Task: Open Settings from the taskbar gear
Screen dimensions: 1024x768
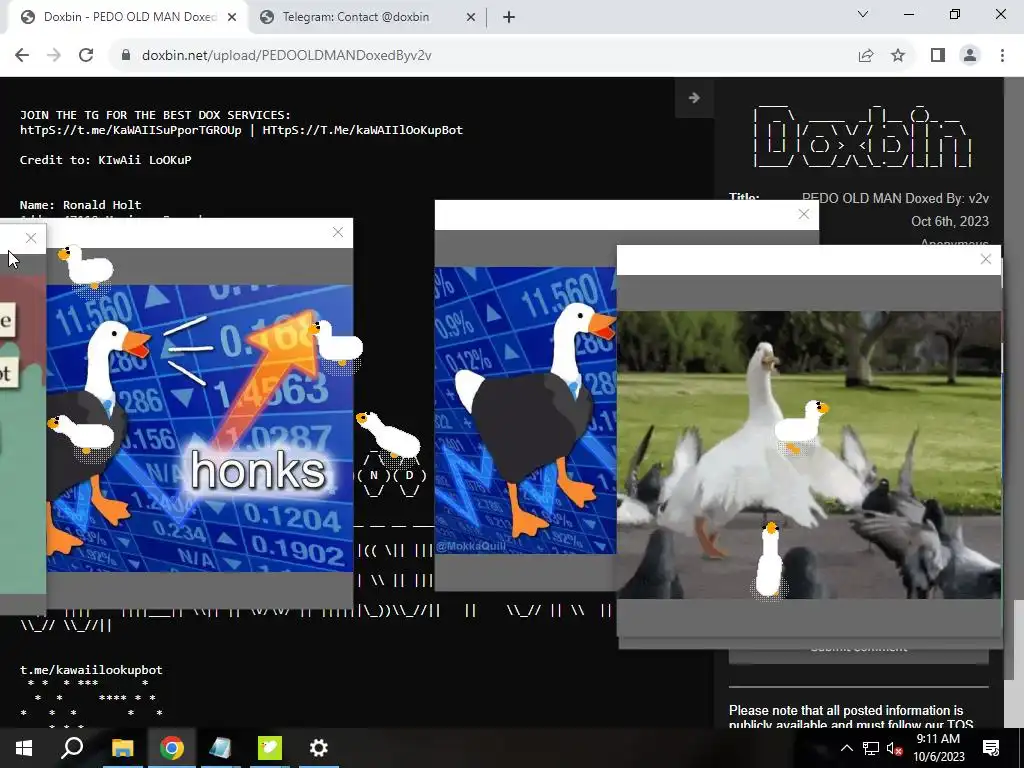Action: tap(319, 748)
